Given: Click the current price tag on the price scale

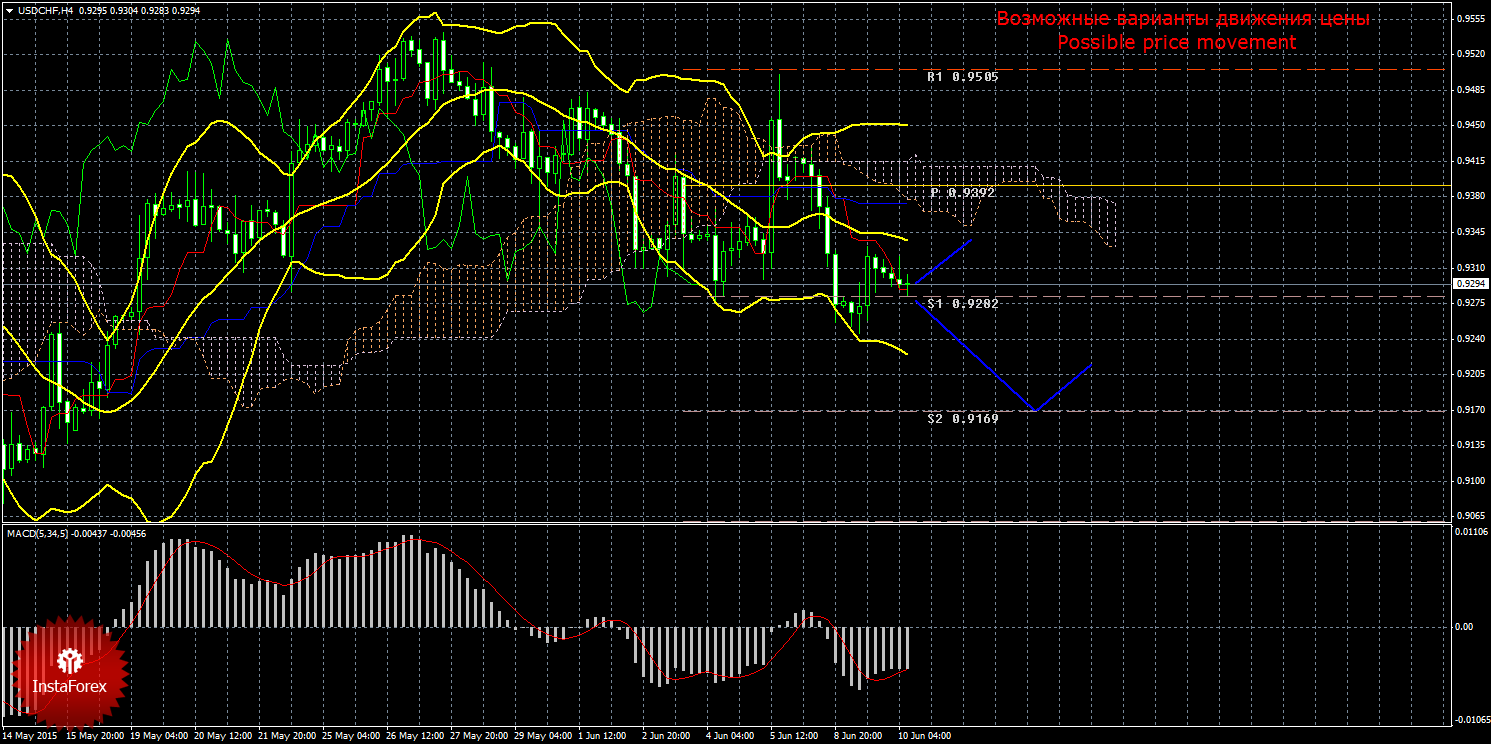Looking at the screenshot, I should tap(1469, 285).
